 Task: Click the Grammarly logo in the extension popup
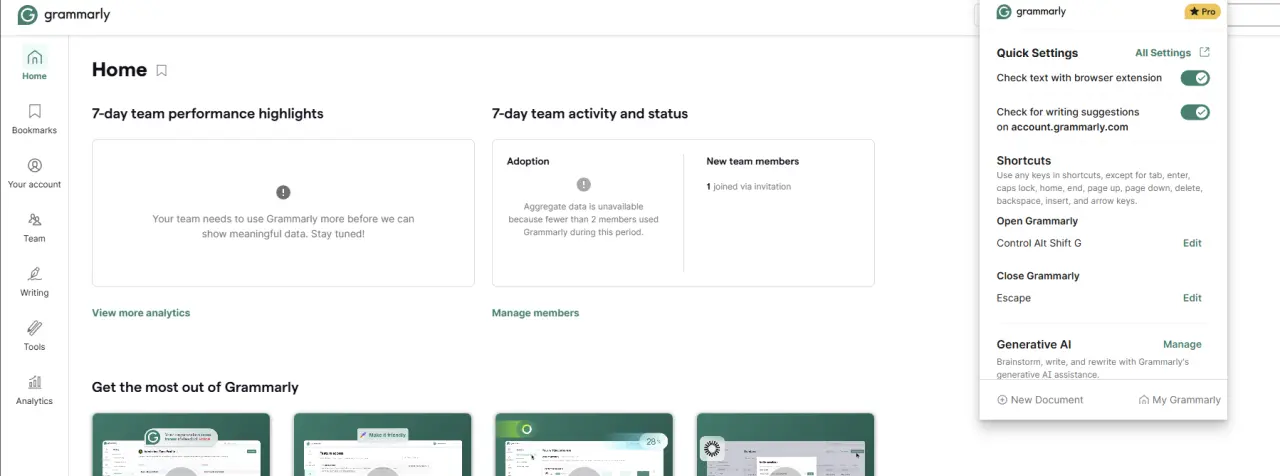(1032, 12)
